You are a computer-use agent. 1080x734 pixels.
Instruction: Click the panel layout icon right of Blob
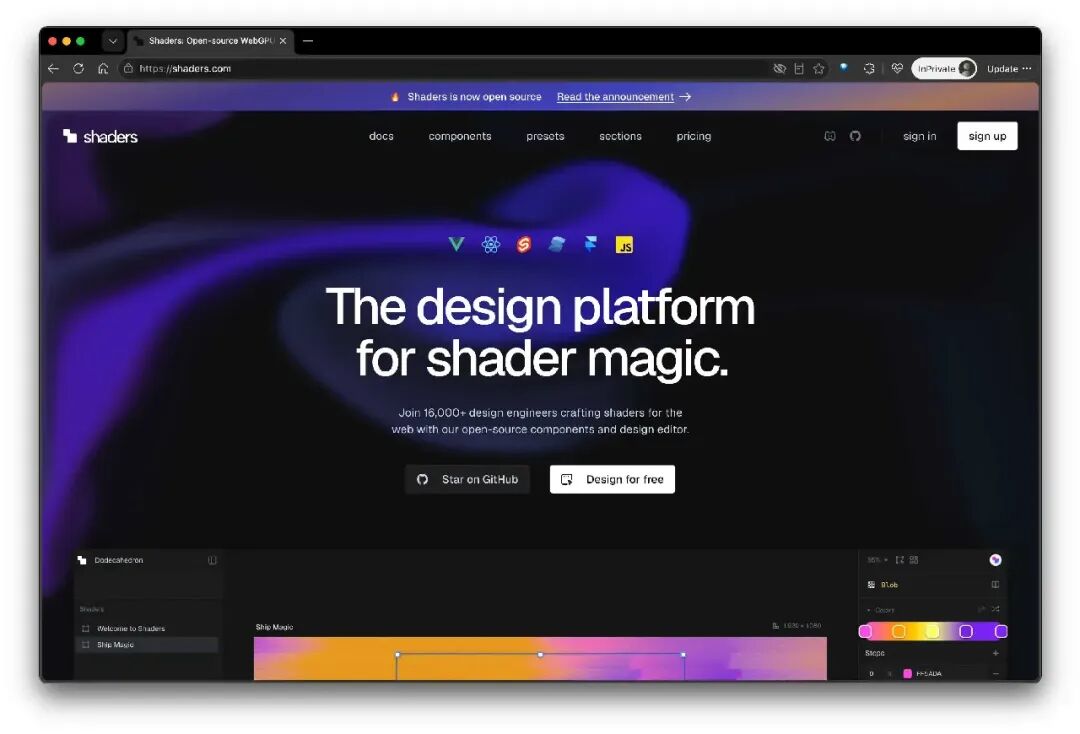tap(995, 585)
